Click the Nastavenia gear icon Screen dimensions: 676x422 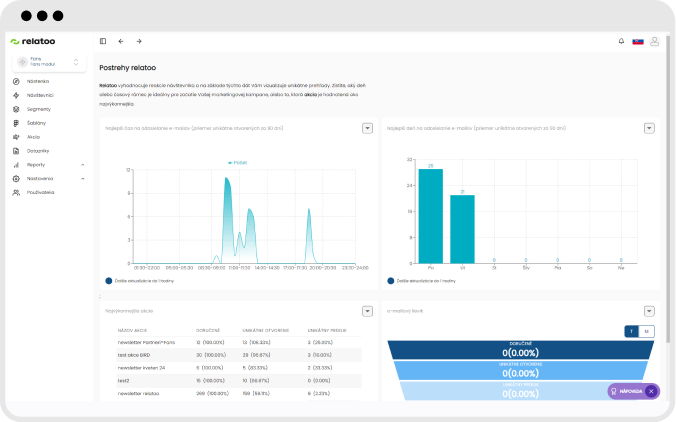pyautogui.click(x=16, y=178)
